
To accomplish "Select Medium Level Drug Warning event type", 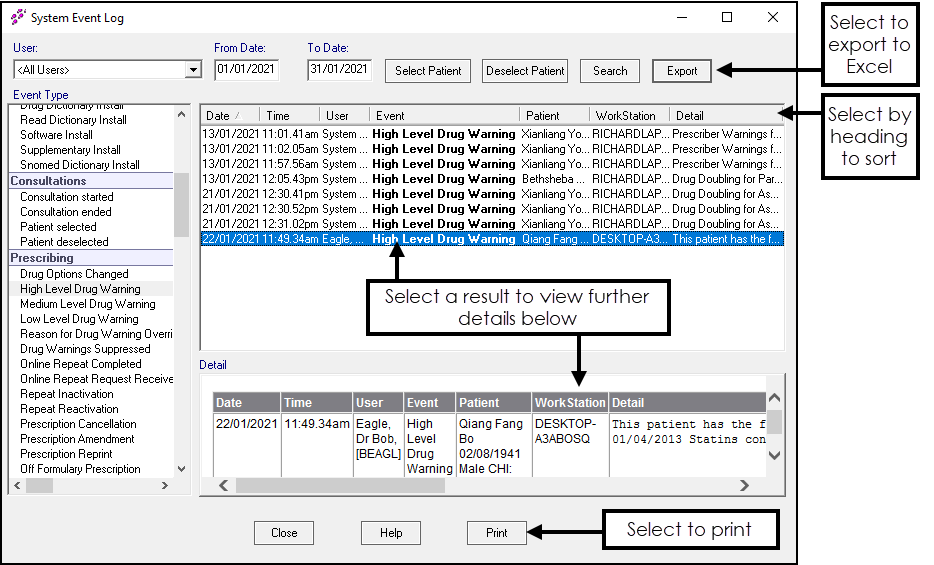I will [88, 304].
